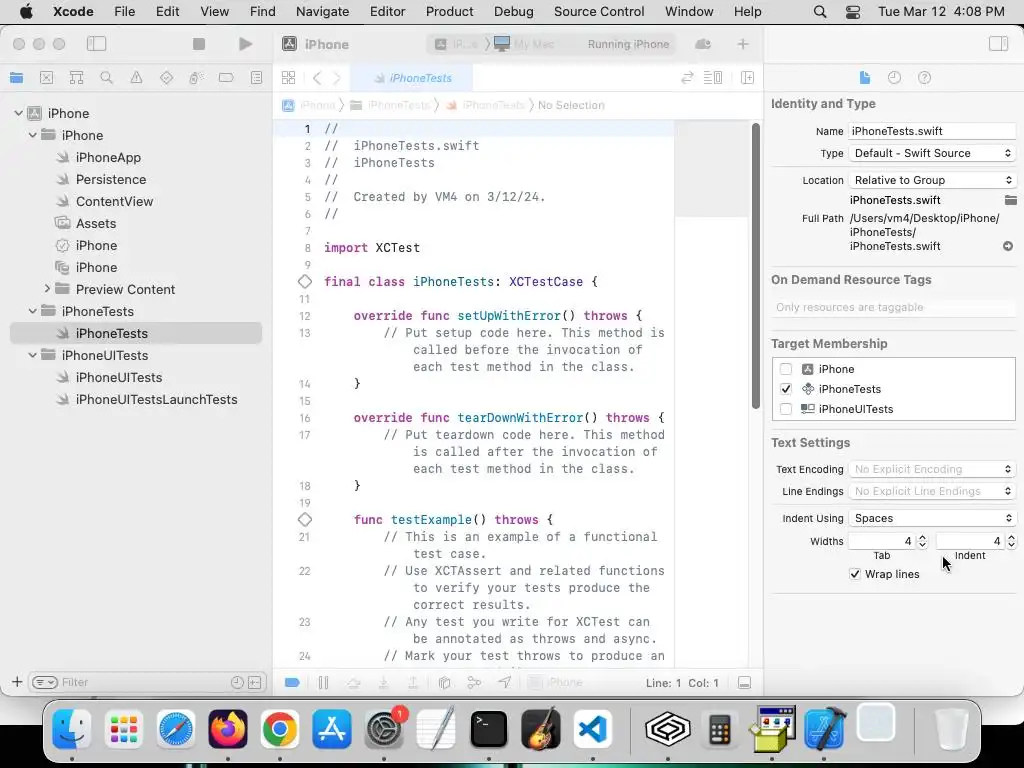Show the File inspector tab
Image resolution: width=1024 pixels, height=768 pixels.
[x=865, y=78]
